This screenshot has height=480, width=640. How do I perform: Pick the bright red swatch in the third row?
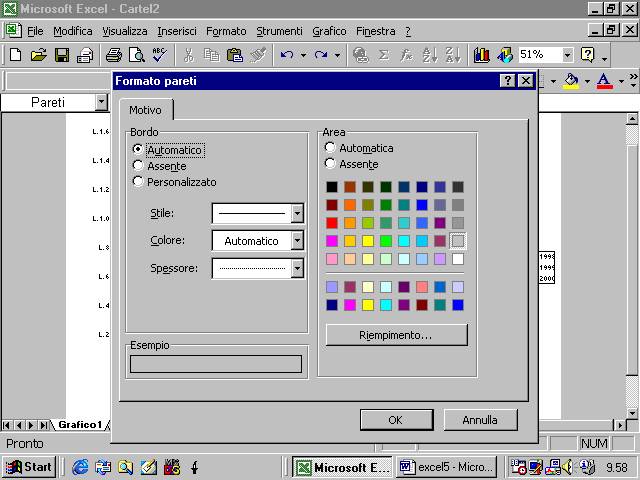coord(332,223)
